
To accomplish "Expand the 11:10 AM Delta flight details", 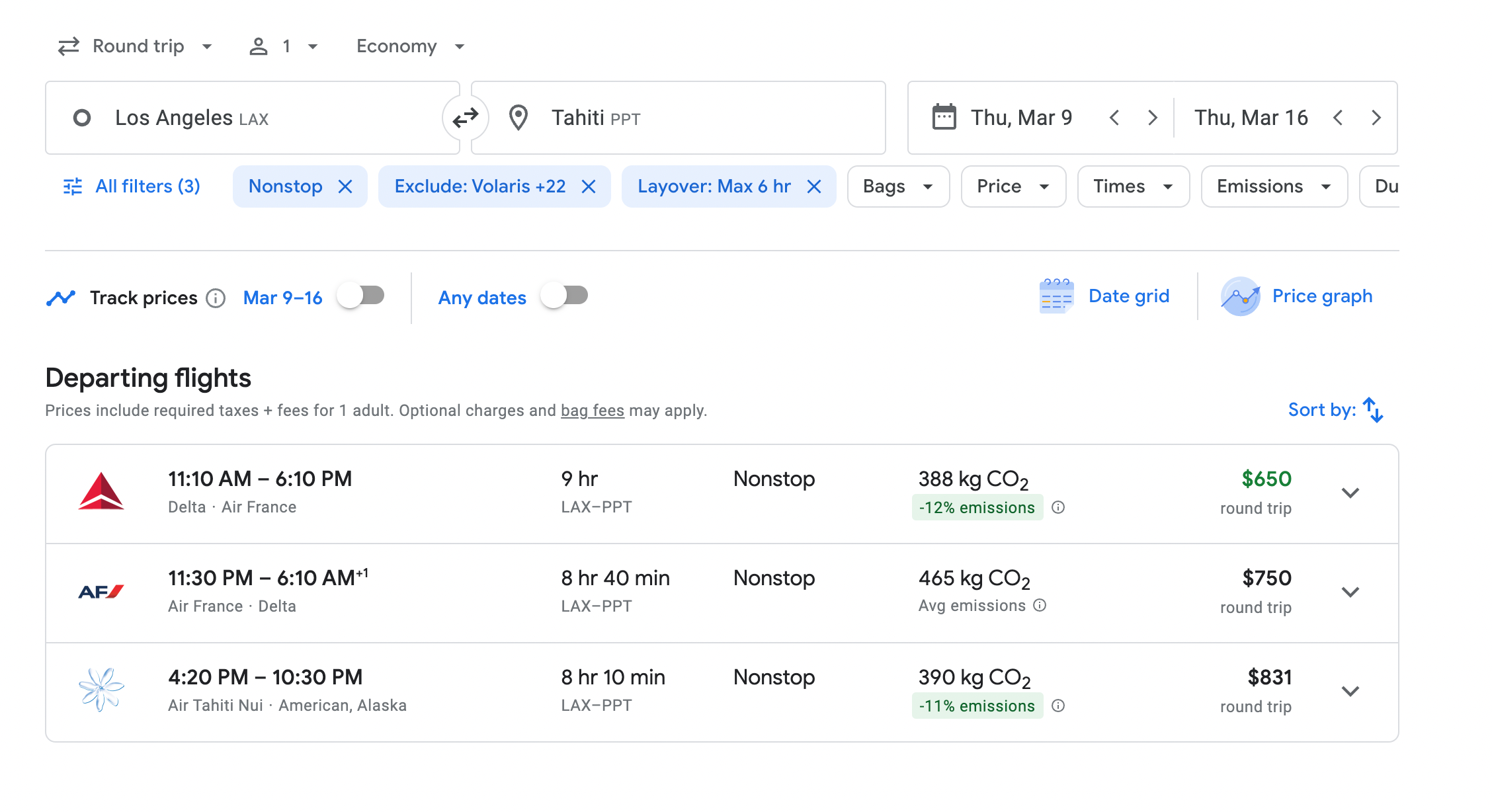I will coord(1350,493).
